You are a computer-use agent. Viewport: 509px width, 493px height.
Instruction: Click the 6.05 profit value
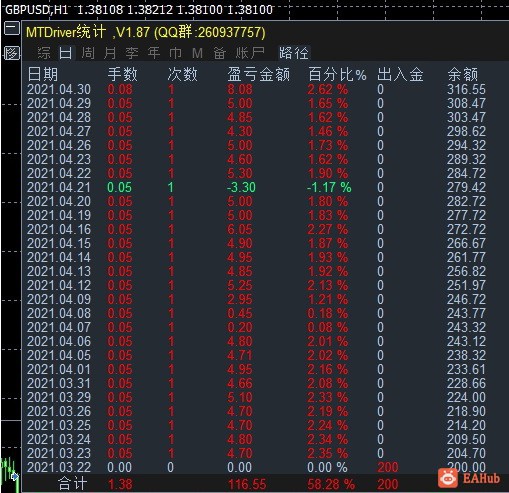240,230
